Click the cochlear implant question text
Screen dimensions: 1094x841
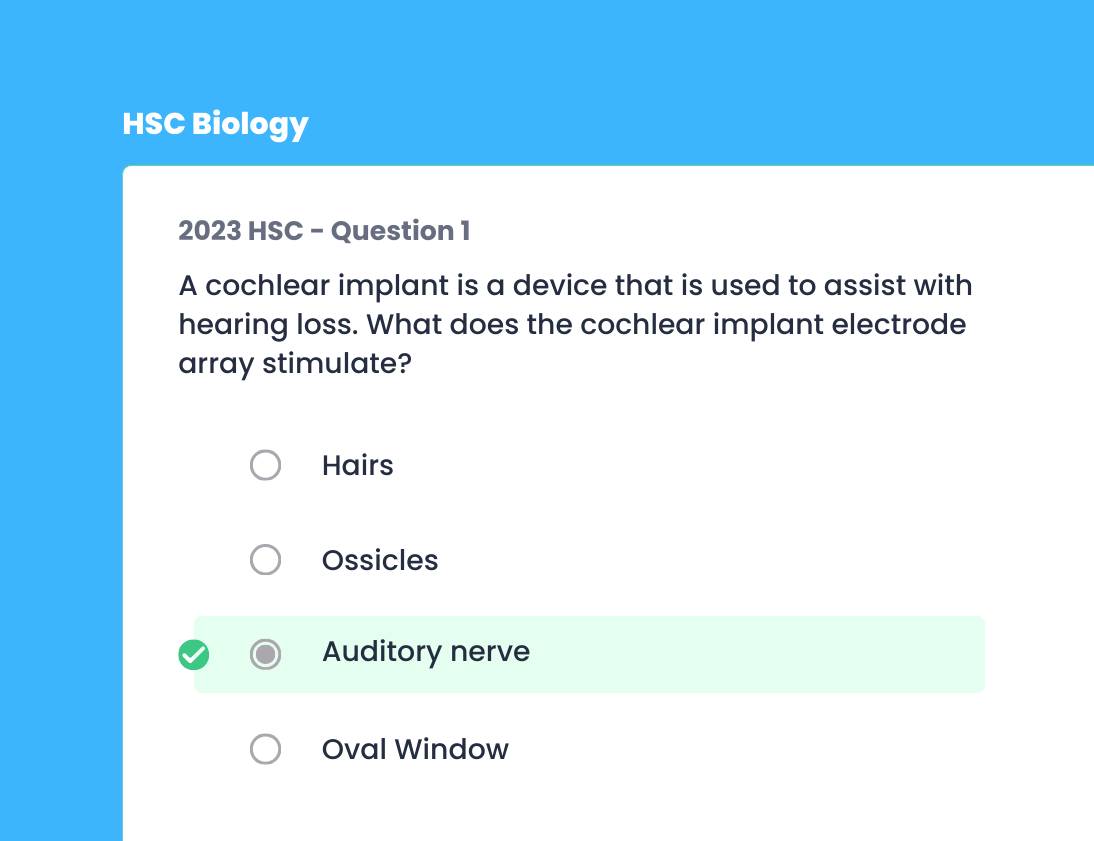tap(575, 325)
